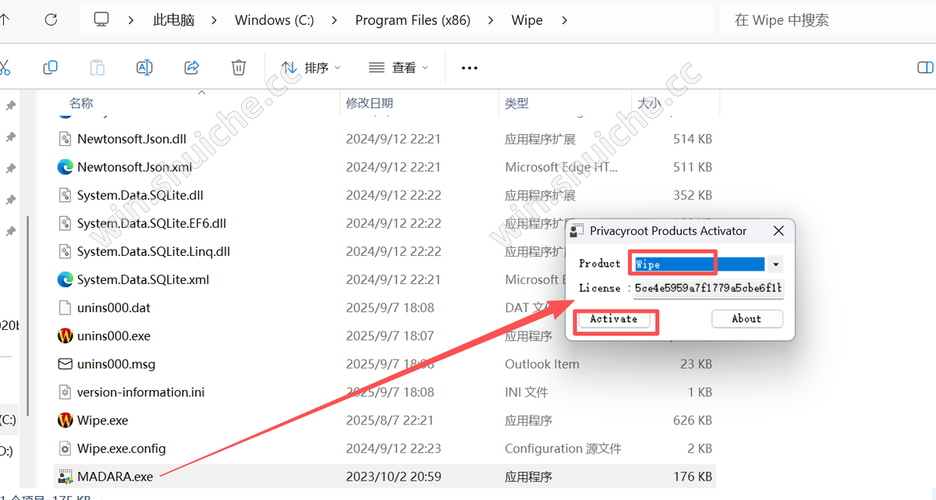936x500 pixels.
Task: Select the System.Data.SQLite.Linq.dll file
Action: 153,252
